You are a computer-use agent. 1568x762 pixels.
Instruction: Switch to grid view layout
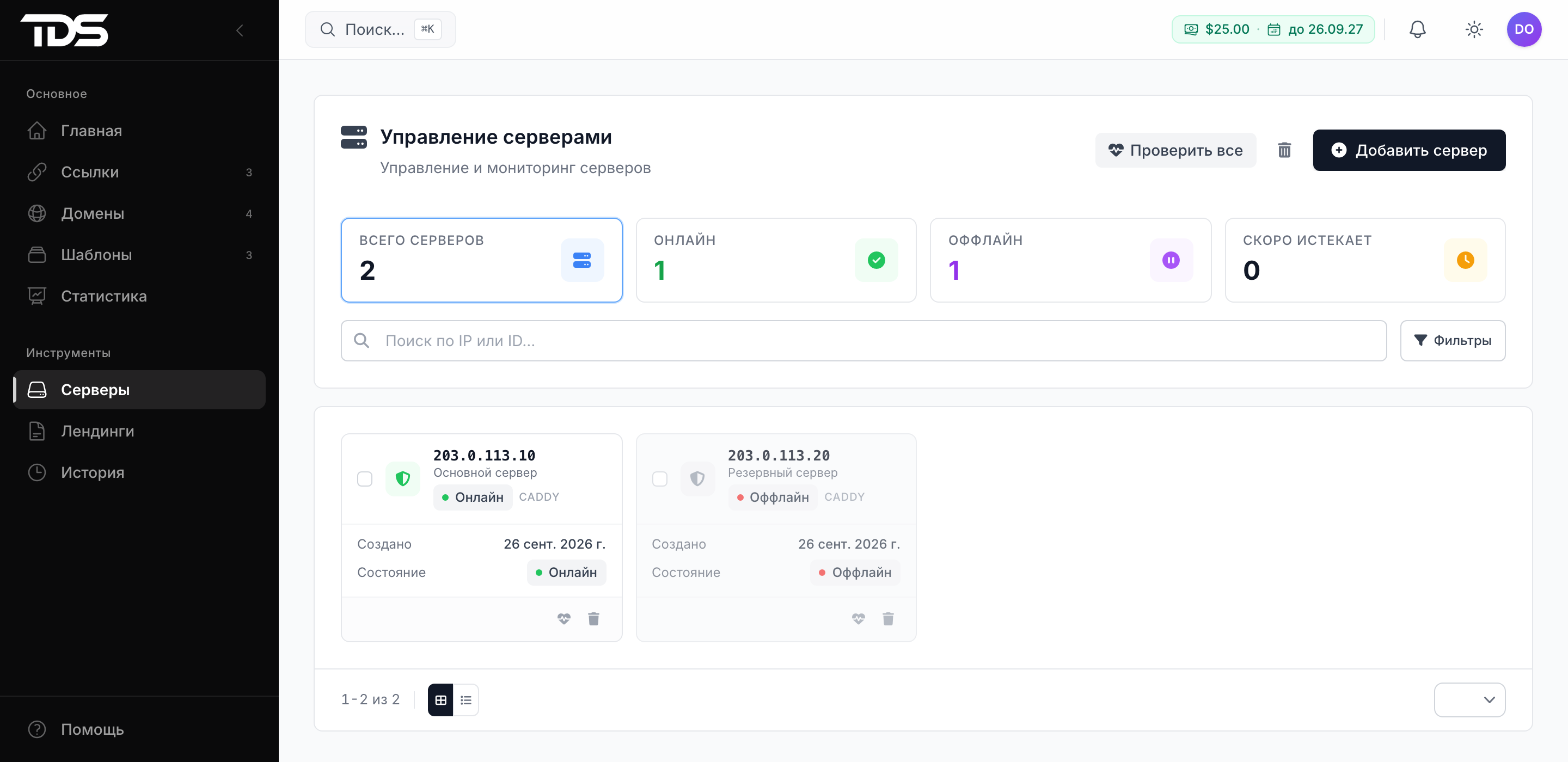click(x=440, y=700)
